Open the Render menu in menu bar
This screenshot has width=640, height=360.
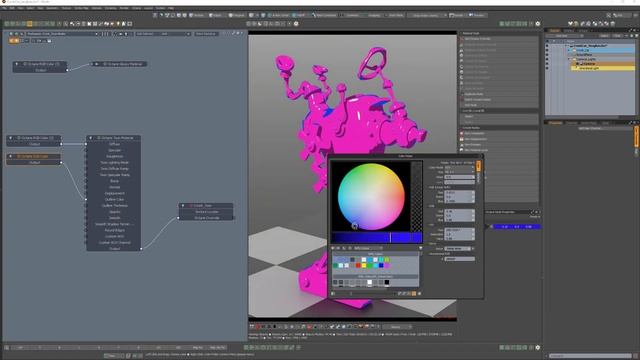[124, 8]
